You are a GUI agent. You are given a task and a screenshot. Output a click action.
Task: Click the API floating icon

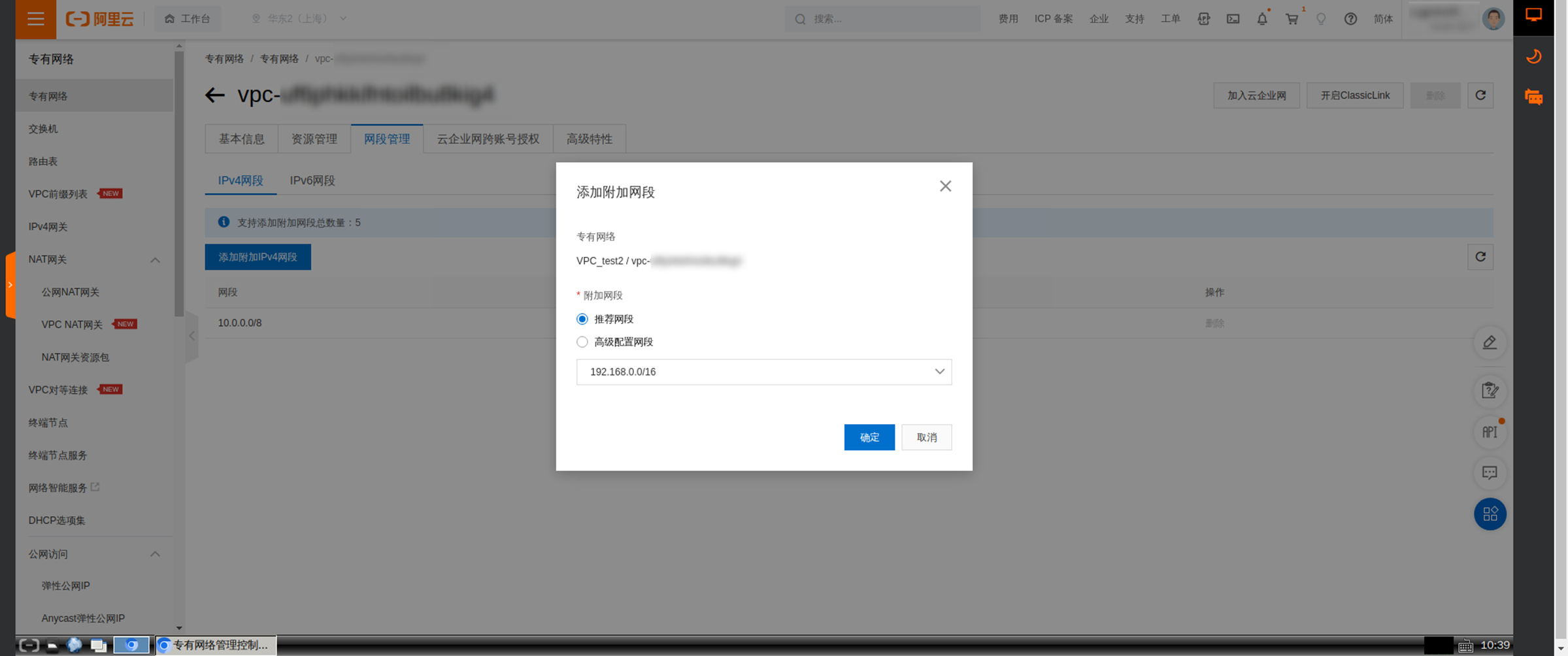click(x=1490, y=432)
